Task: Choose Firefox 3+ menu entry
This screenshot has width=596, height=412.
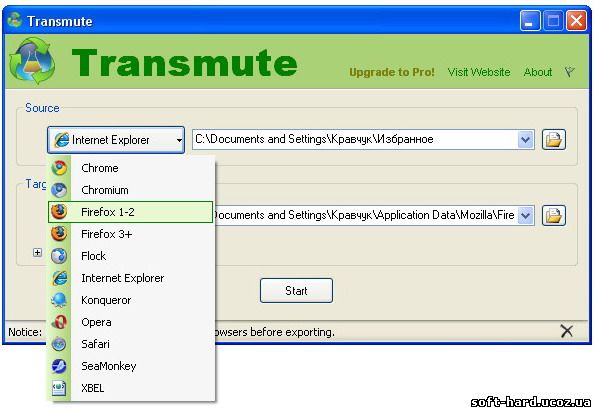Action: pyautogui.click(x=130, y=234)
